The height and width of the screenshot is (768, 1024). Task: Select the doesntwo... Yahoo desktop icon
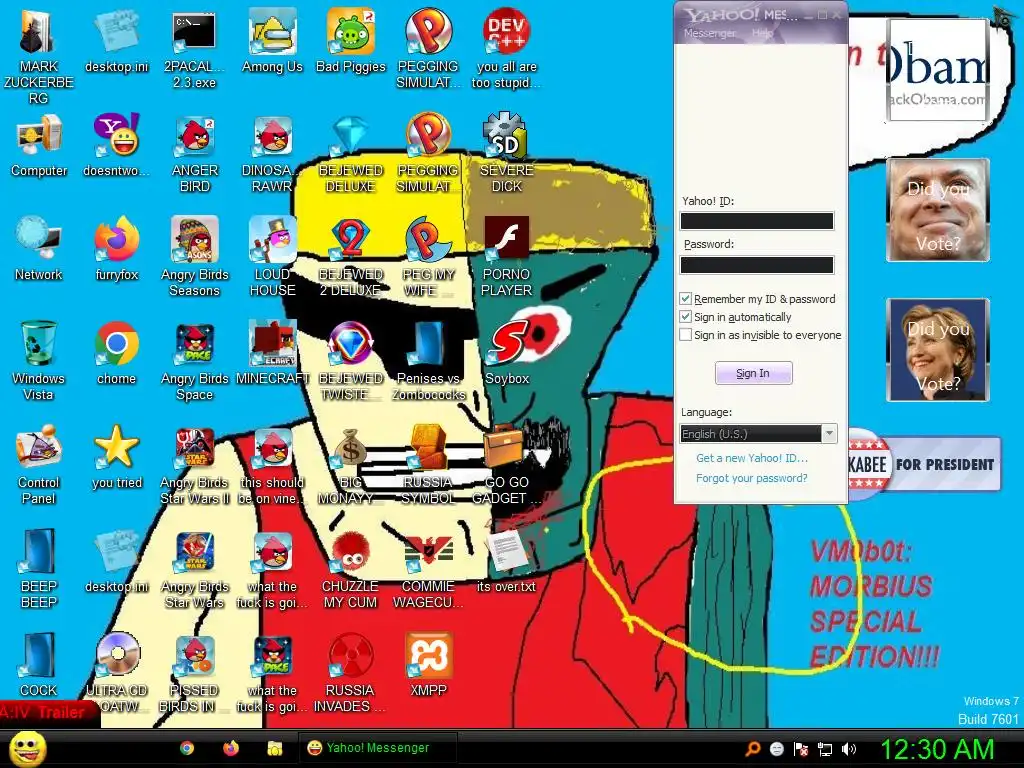116,145
